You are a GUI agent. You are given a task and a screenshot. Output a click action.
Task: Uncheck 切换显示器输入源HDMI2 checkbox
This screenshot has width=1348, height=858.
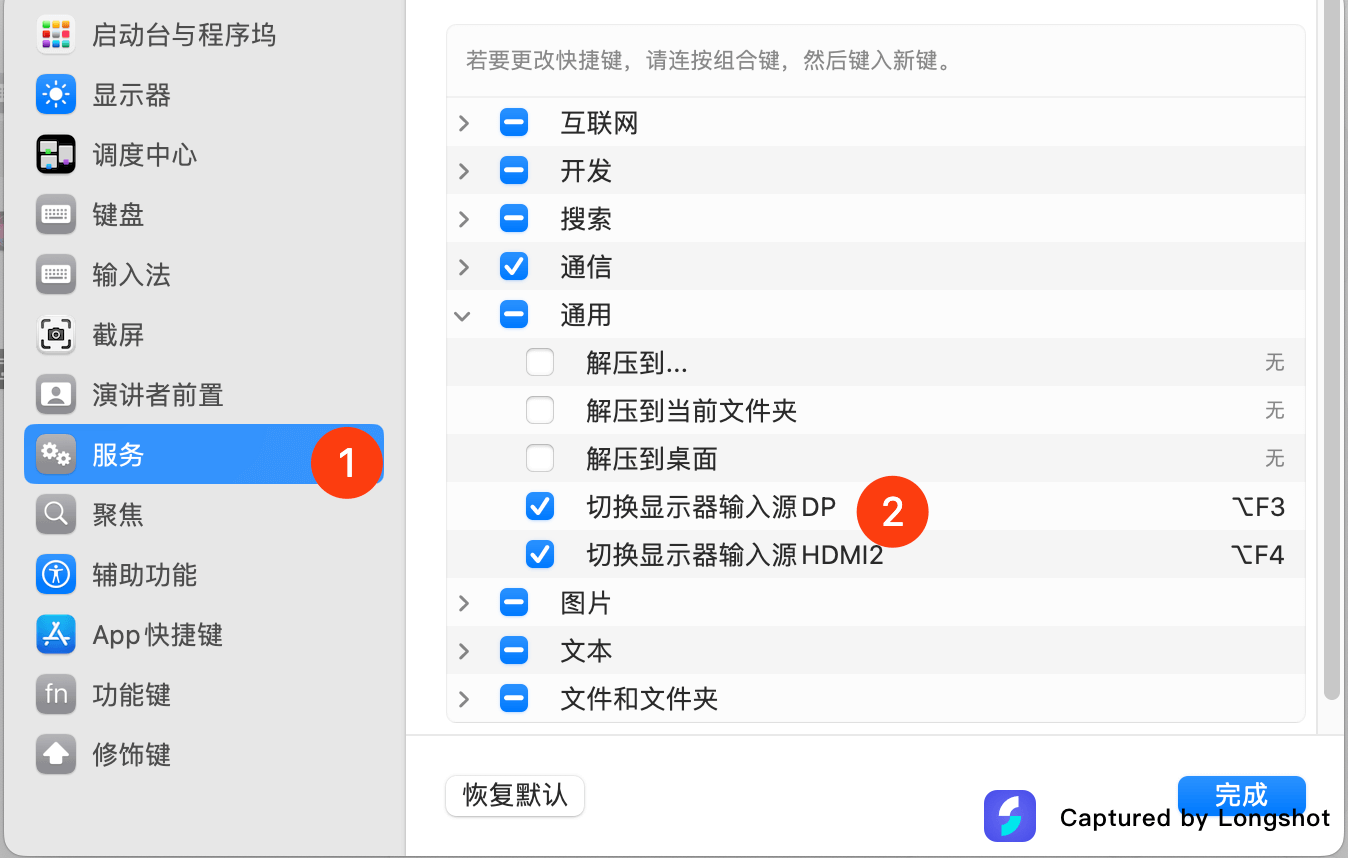click(x=540, y=555)
